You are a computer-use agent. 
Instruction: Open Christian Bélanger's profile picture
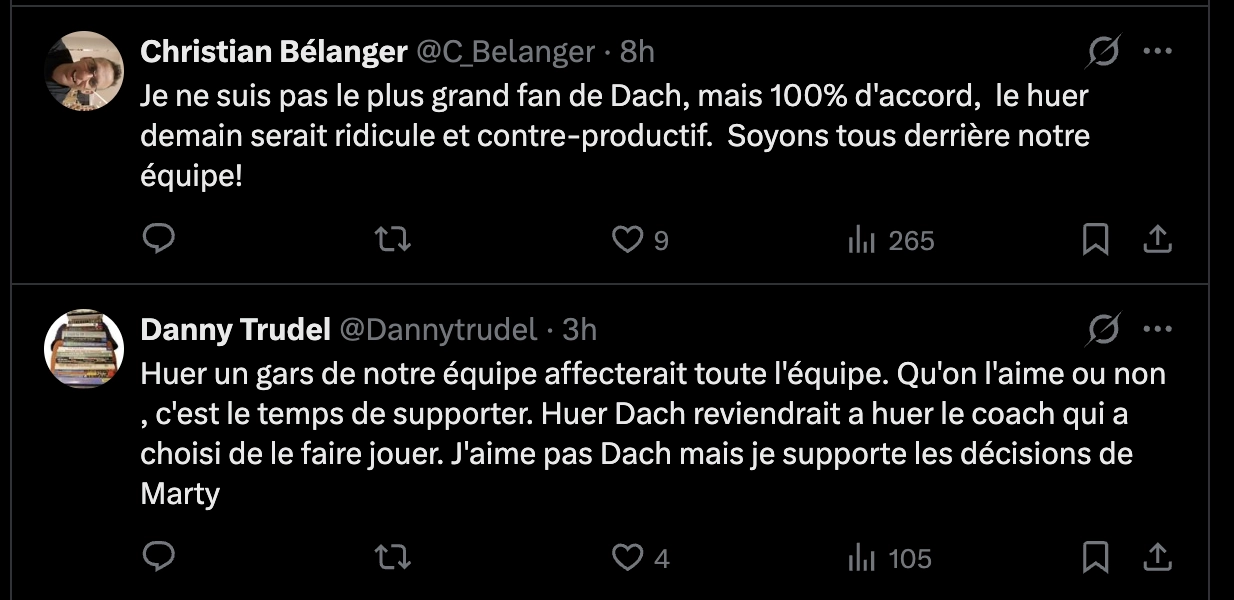(x=85, y=71)
